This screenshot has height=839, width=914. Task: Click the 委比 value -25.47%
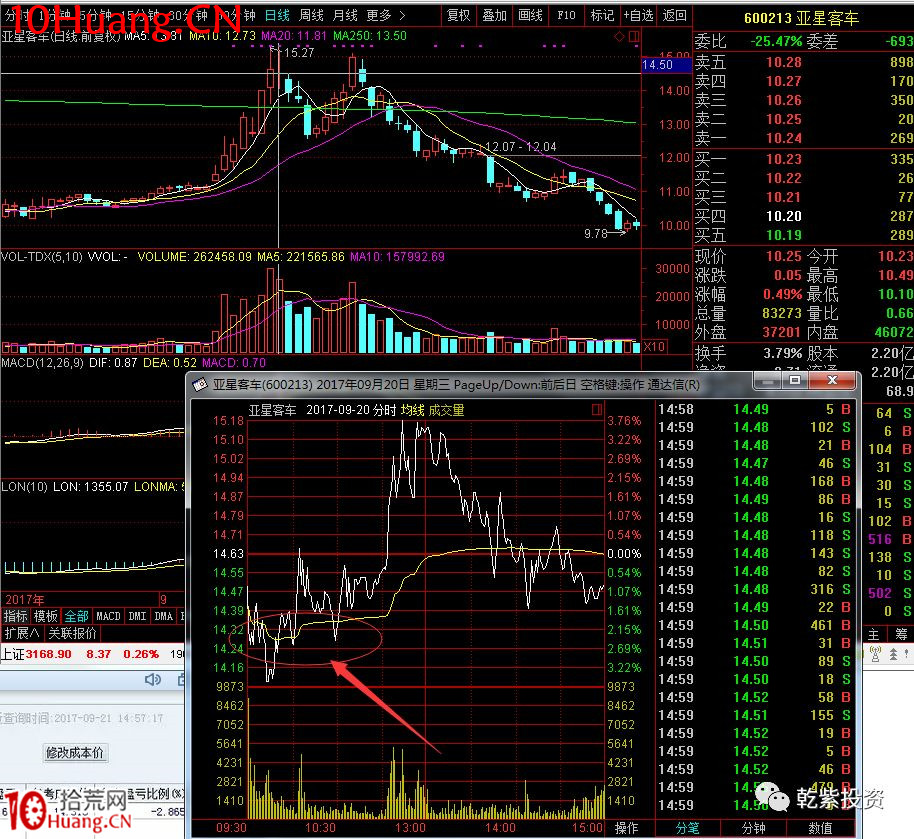pos(776,42)
